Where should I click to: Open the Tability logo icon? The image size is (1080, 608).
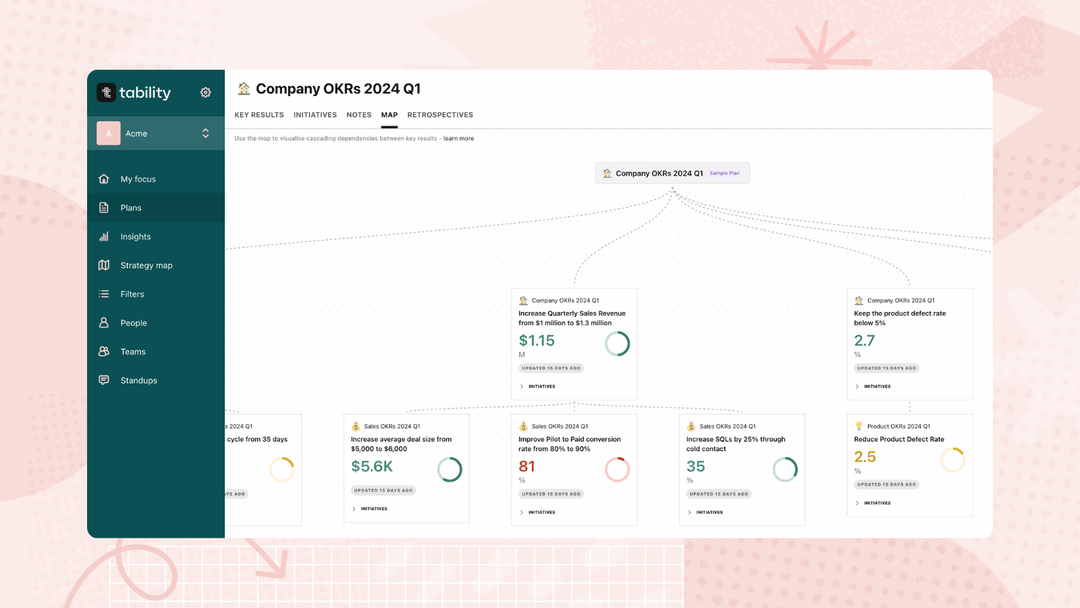click(x=105, y=92)
